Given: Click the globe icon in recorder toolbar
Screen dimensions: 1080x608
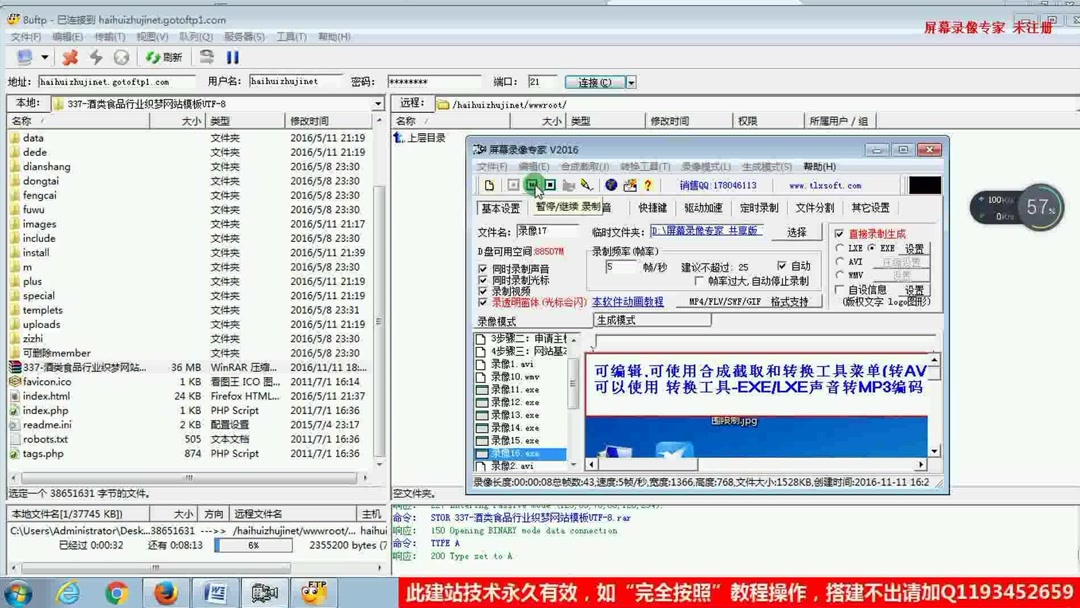Looking at the screenshot, I should (x=612, y=185).
